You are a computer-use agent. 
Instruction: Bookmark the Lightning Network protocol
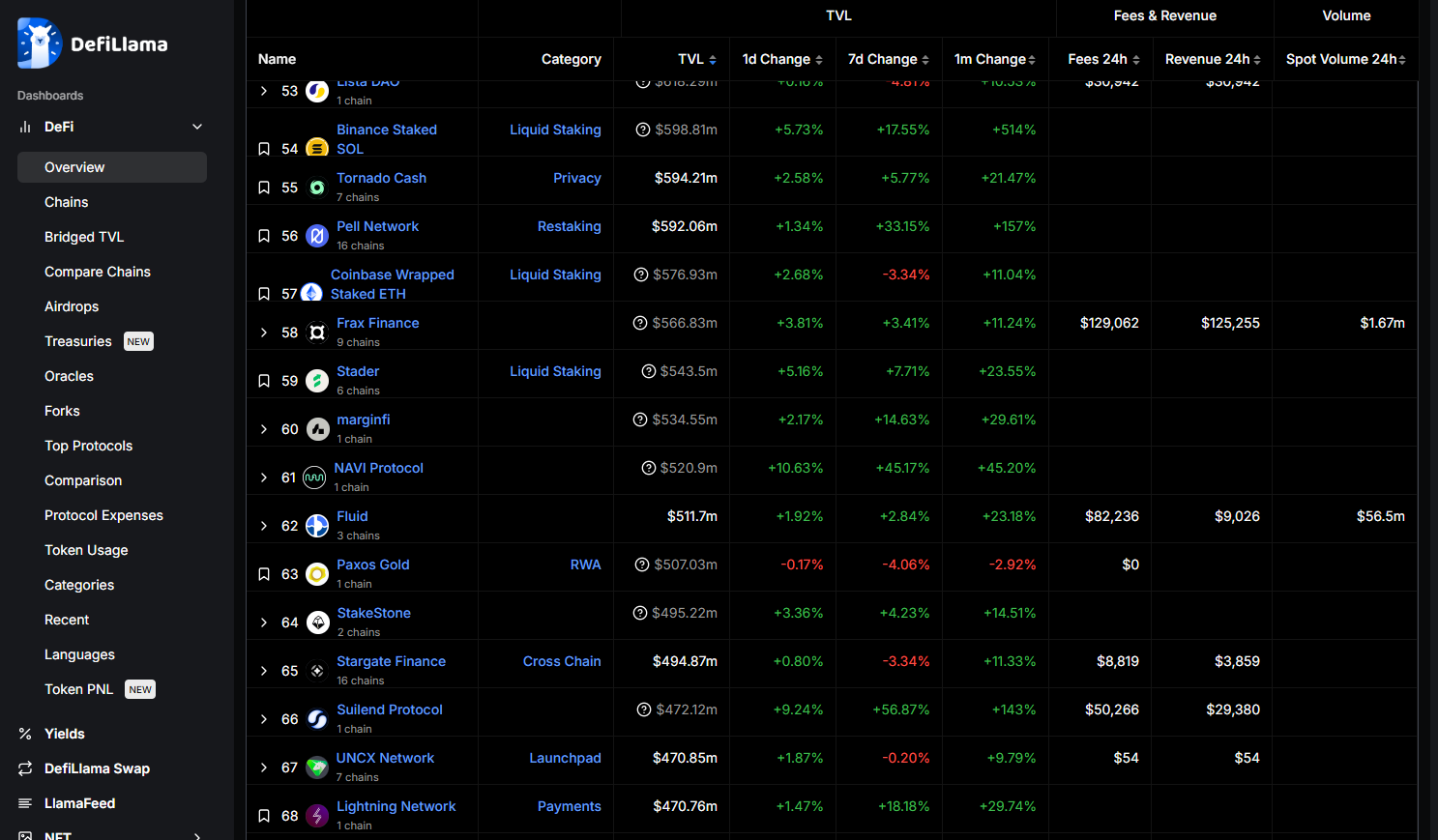(264, 816)
